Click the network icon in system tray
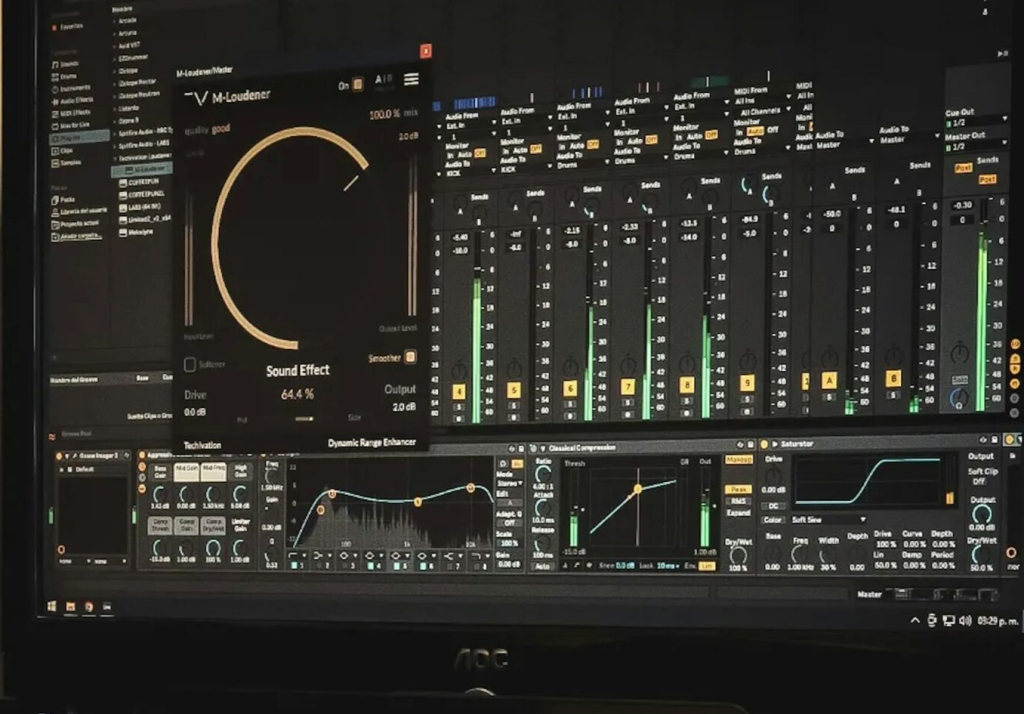This screenshot has height=714, width=1024. click(948, 620)
